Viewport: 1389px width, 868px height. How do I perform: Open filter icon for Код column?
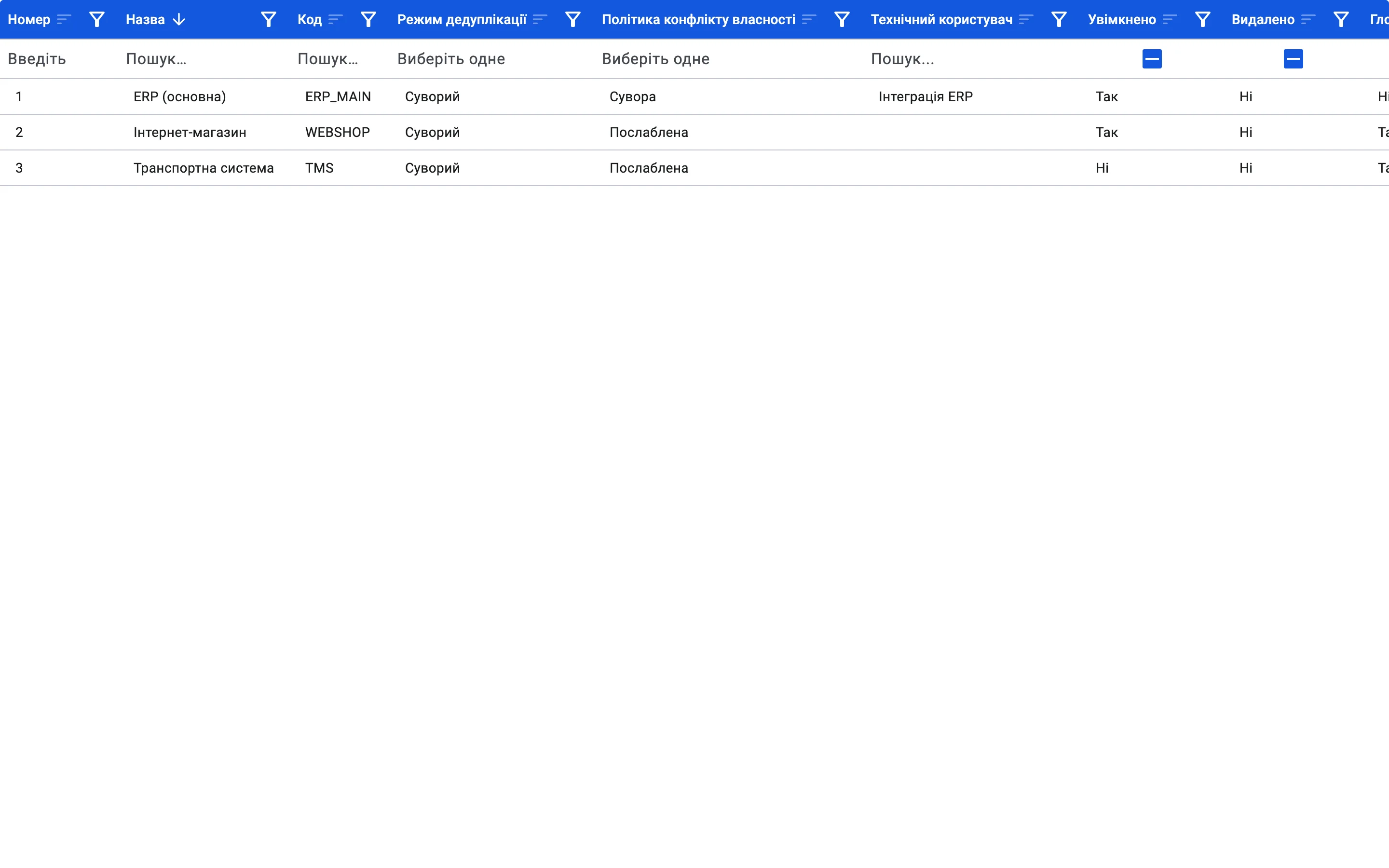pos(368,19)
